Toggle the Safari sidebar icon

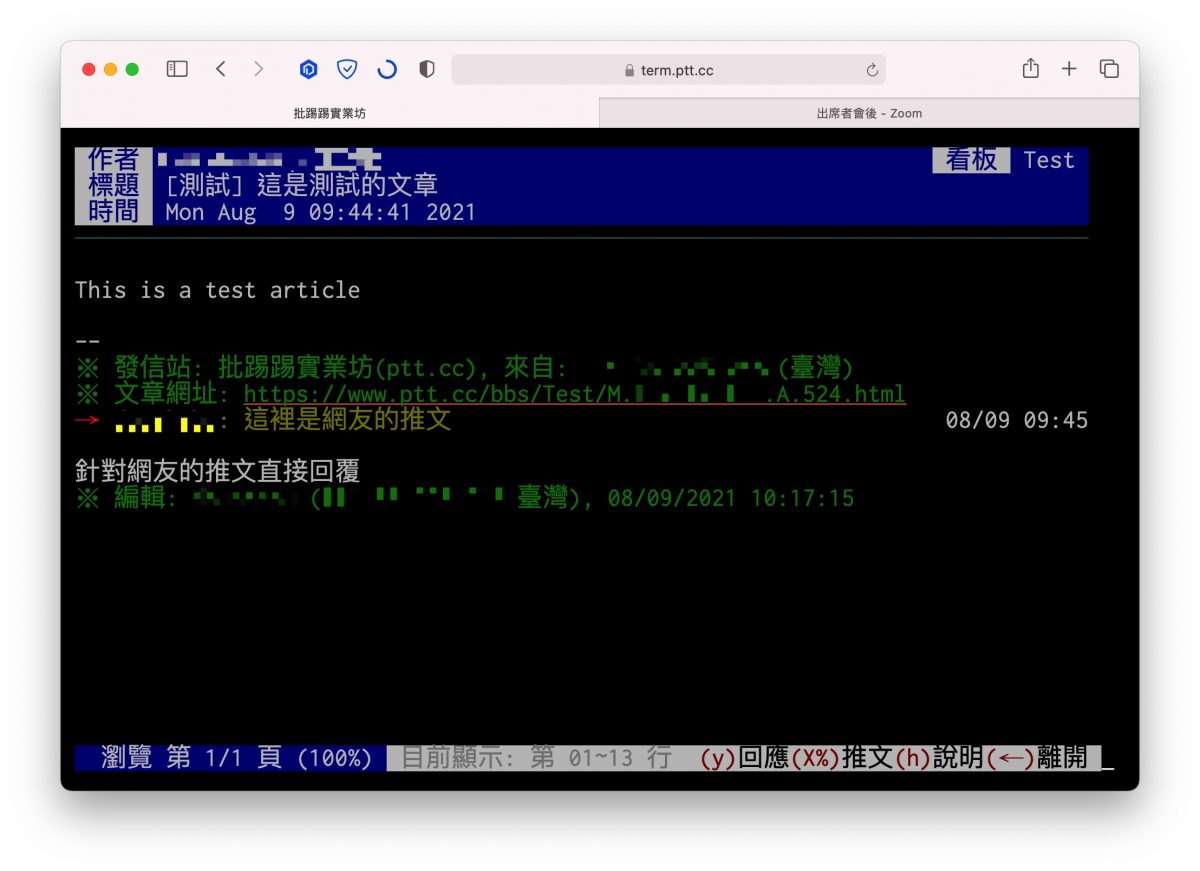coord(177,69)
